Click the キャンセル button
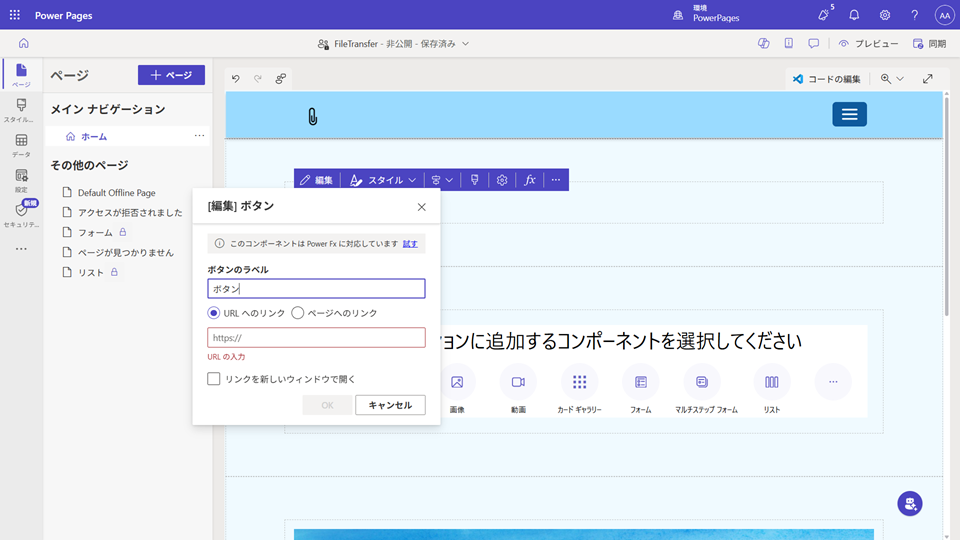960x540 pixels. coord(390,405)
